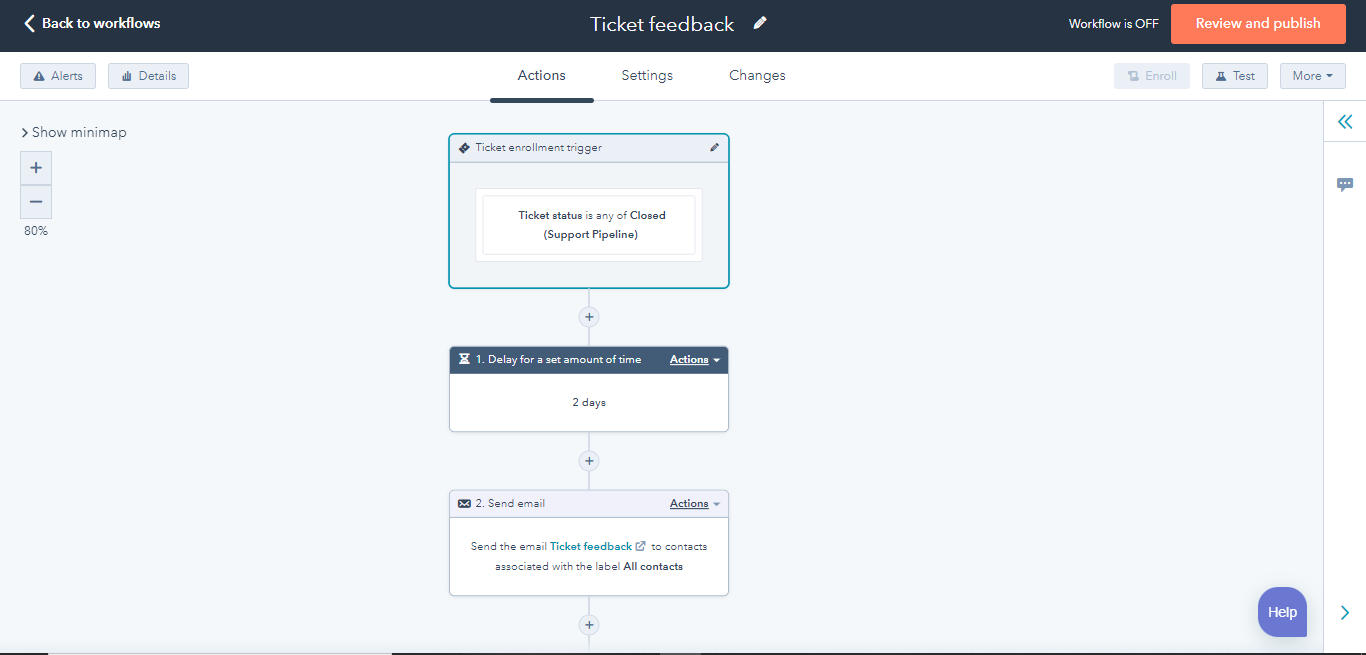Collapse the right sidebar with double chevron
The height and width of the screenshot is (655, 1366).
pyautogui.click(x=1345, y=120)
